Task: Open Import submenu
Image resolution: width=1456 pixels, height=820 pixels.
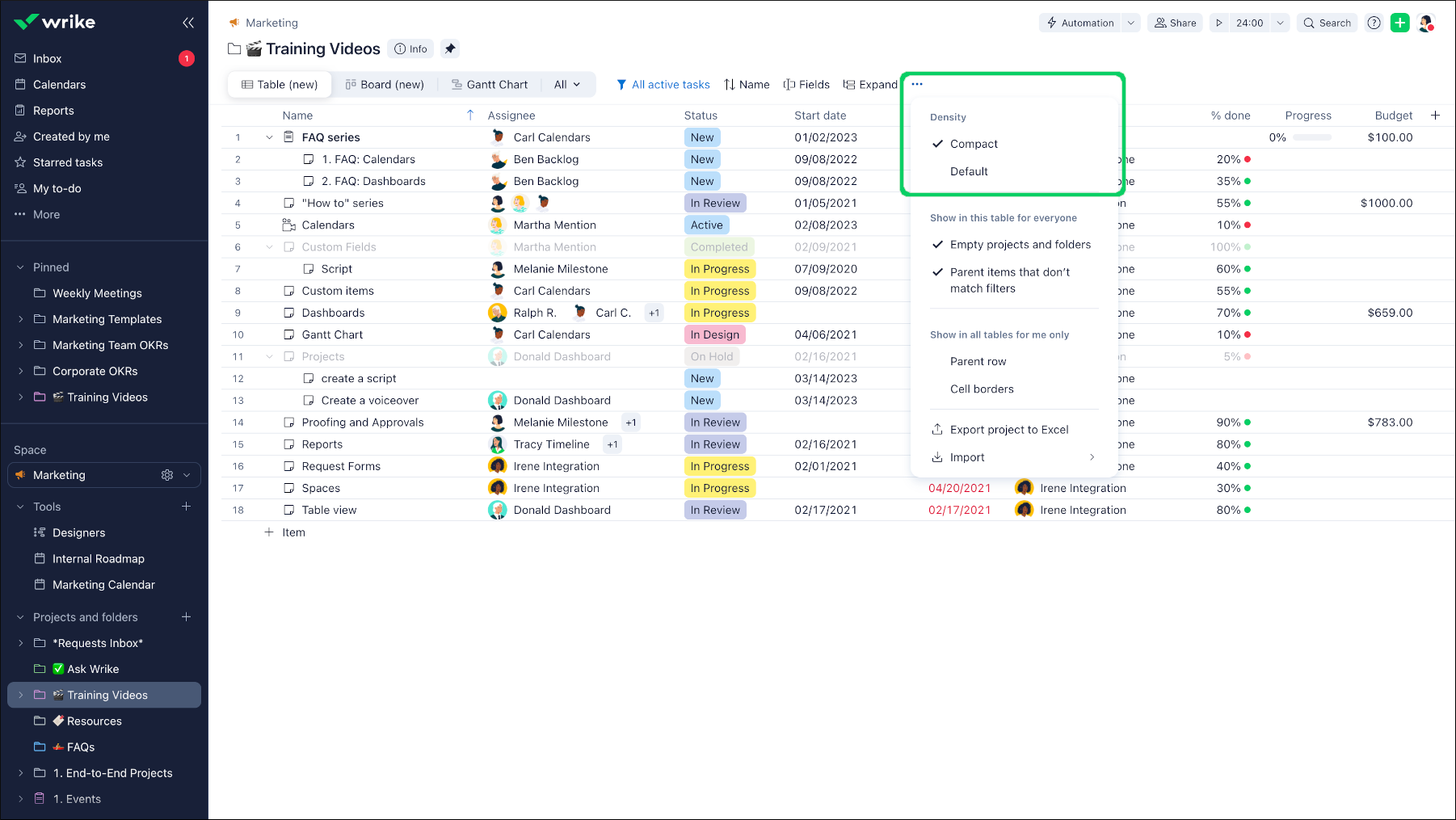Action: (1013, 457)
